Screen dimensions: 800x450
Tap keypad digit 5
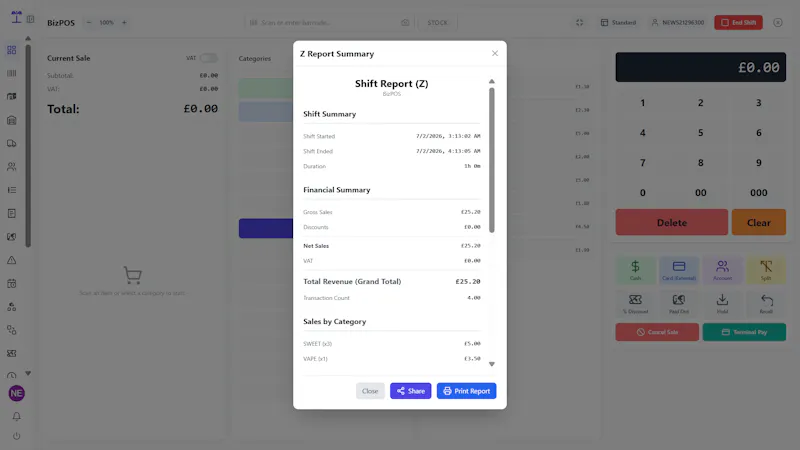coord(701,133)
